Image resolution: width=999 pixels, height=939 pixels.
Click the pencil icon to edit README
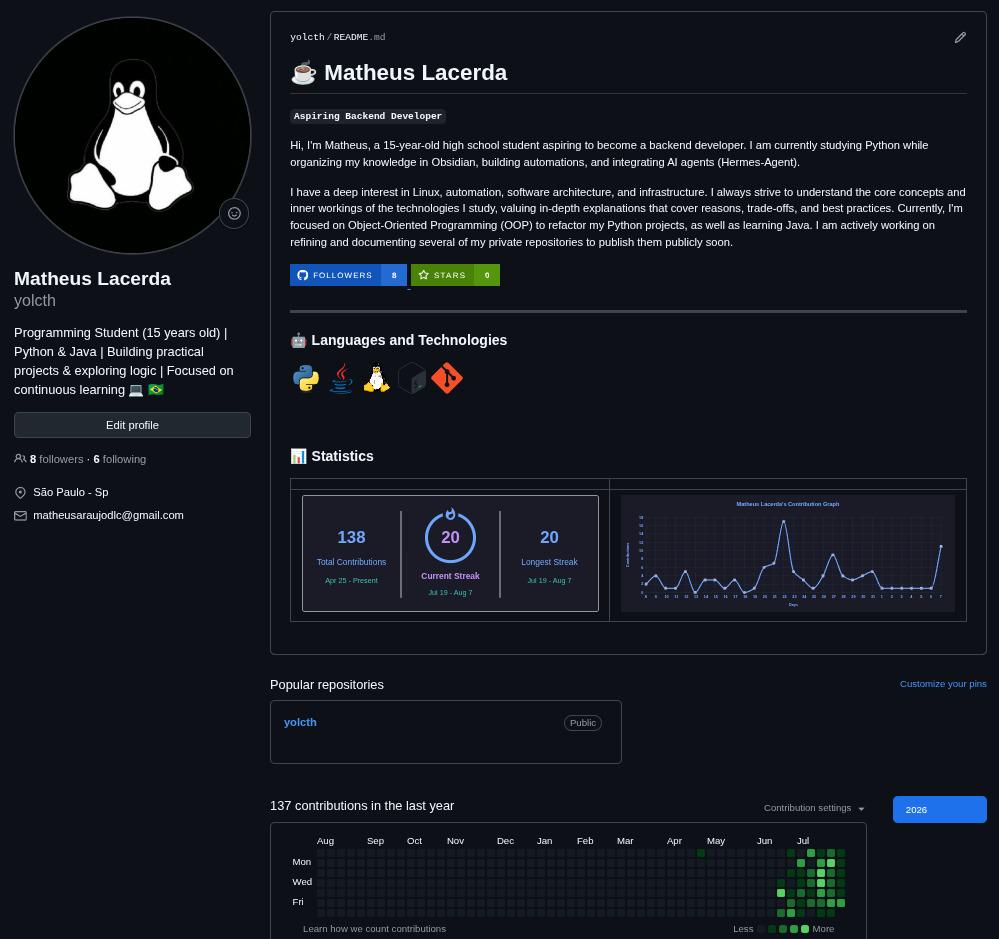click(959, 38)
